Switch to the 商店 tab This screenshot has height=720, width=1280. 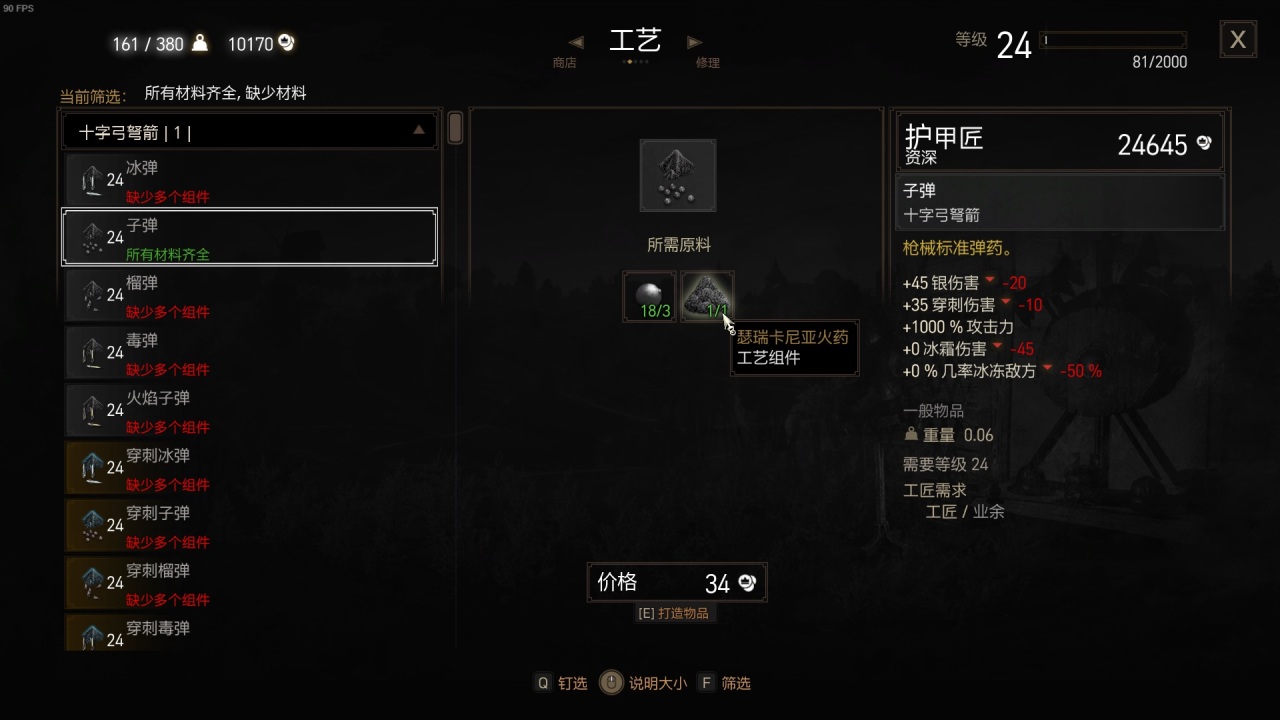click(x=564, y=63)
